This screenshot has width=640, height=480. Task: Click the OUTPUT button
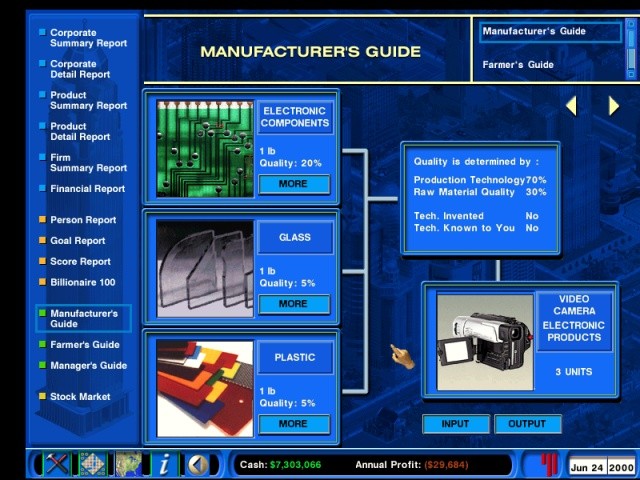[527, 424]
